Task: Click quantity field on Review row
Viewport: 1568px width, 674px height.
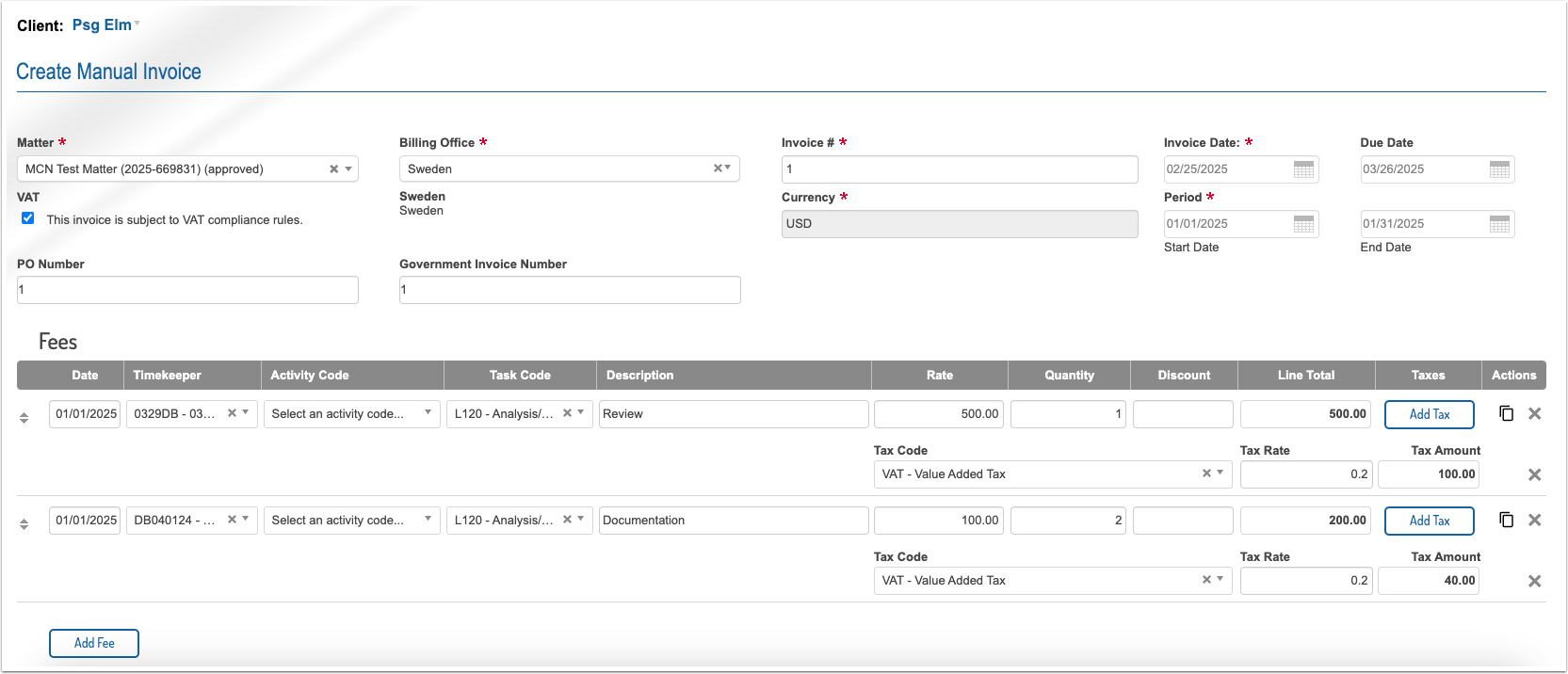Action: [1069, 414]
